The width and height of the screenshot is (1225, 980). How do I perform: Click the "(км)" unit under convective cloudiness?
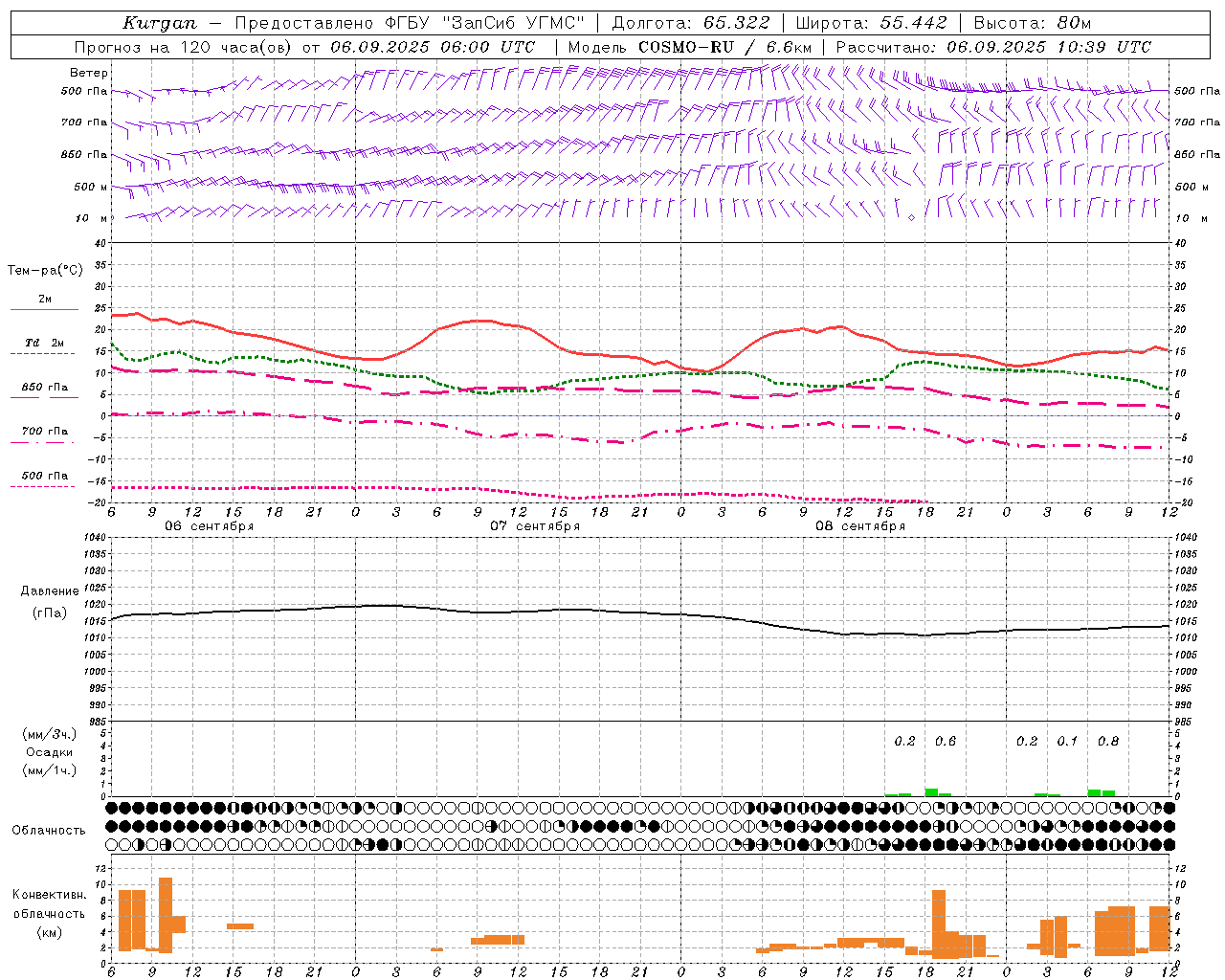coord(49,932)
